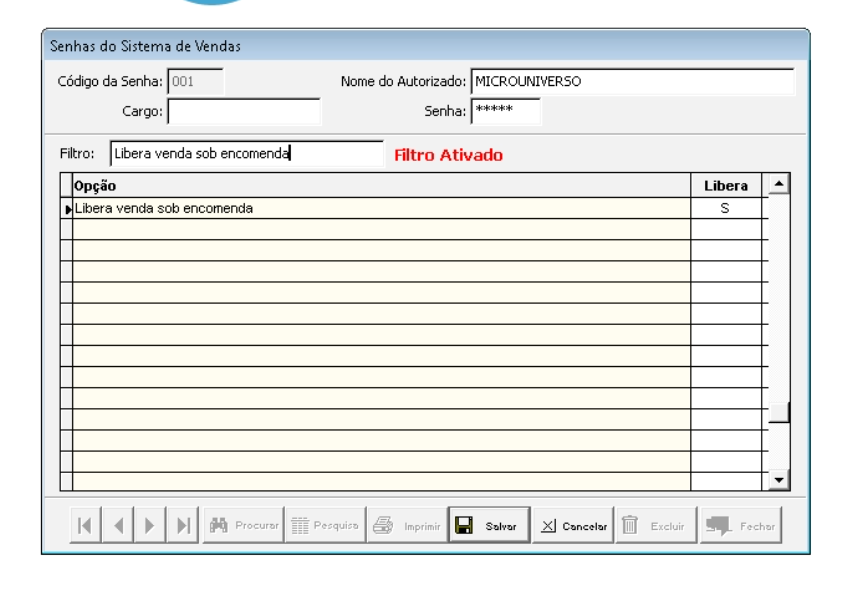Image resolution: width=865 pixels, height=594 pixels.
Task: Click the next record arrow button
Action: [151, 525]
